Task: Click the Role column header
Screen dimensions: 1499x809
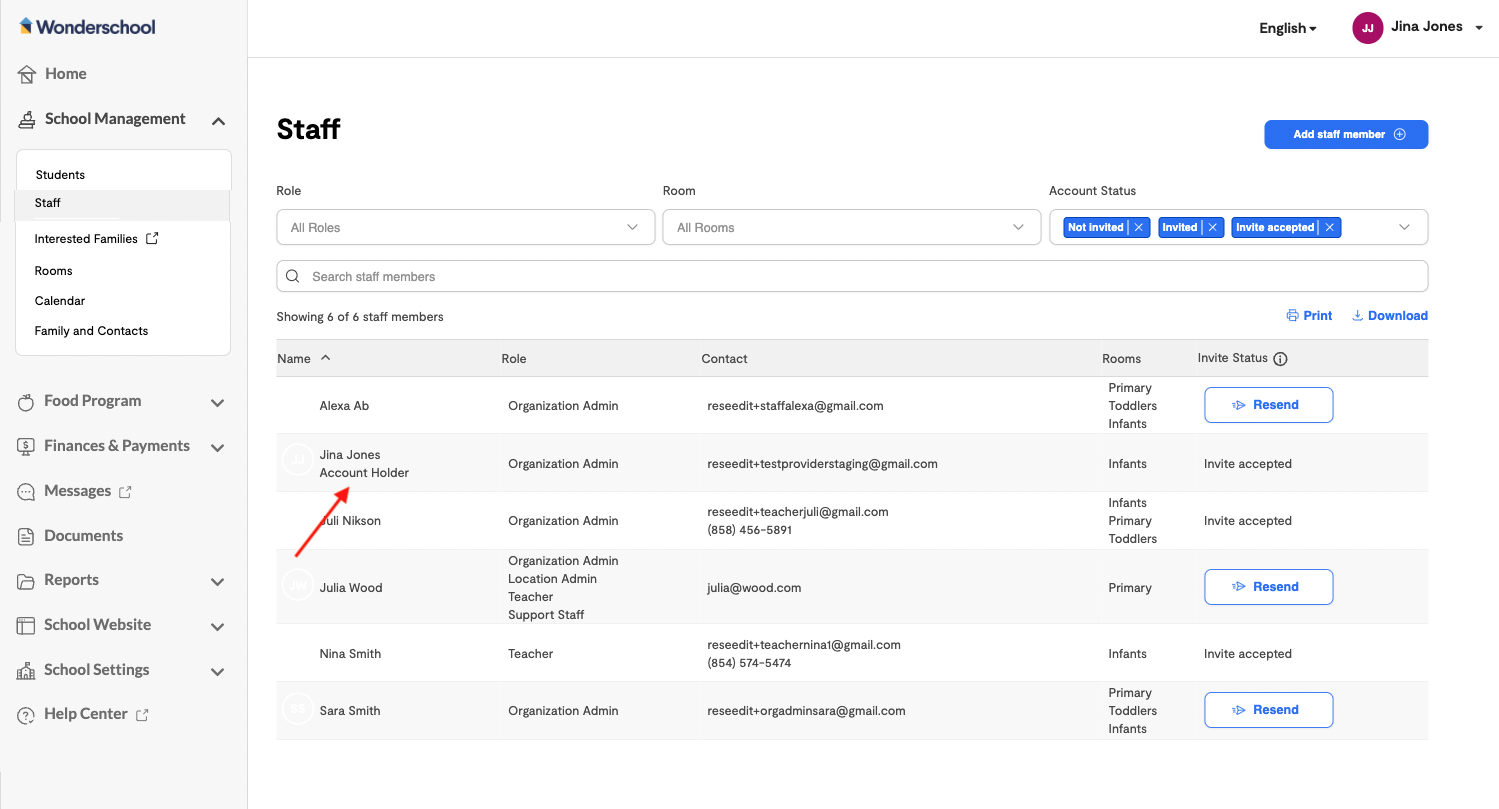Action: (514, 359)
